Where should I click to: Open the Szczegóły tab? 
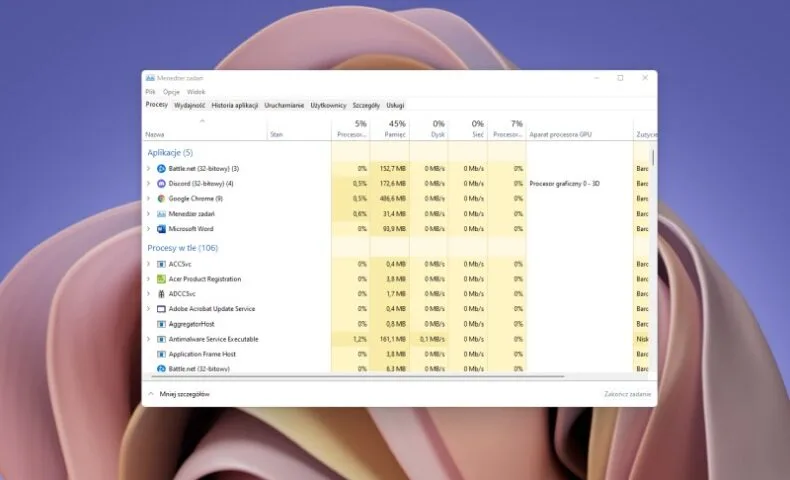click(366, 106)
